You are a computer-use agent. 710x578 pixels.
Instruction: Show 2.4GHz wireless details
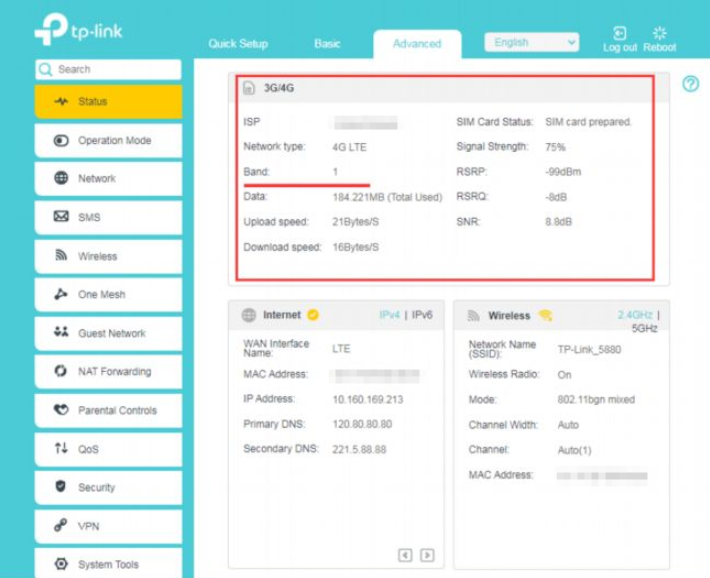635,315
